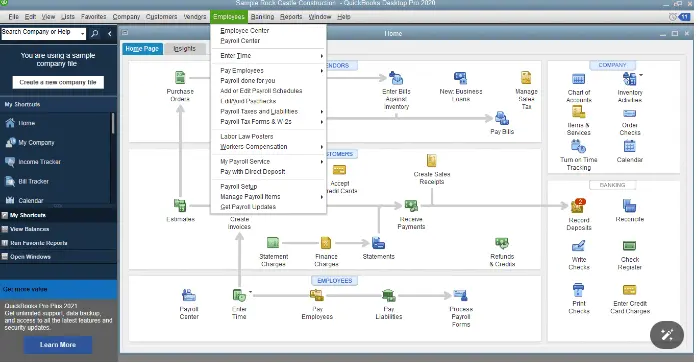Open the Process Payroll Forms icon
698x363 pixels.
[460, 295]
